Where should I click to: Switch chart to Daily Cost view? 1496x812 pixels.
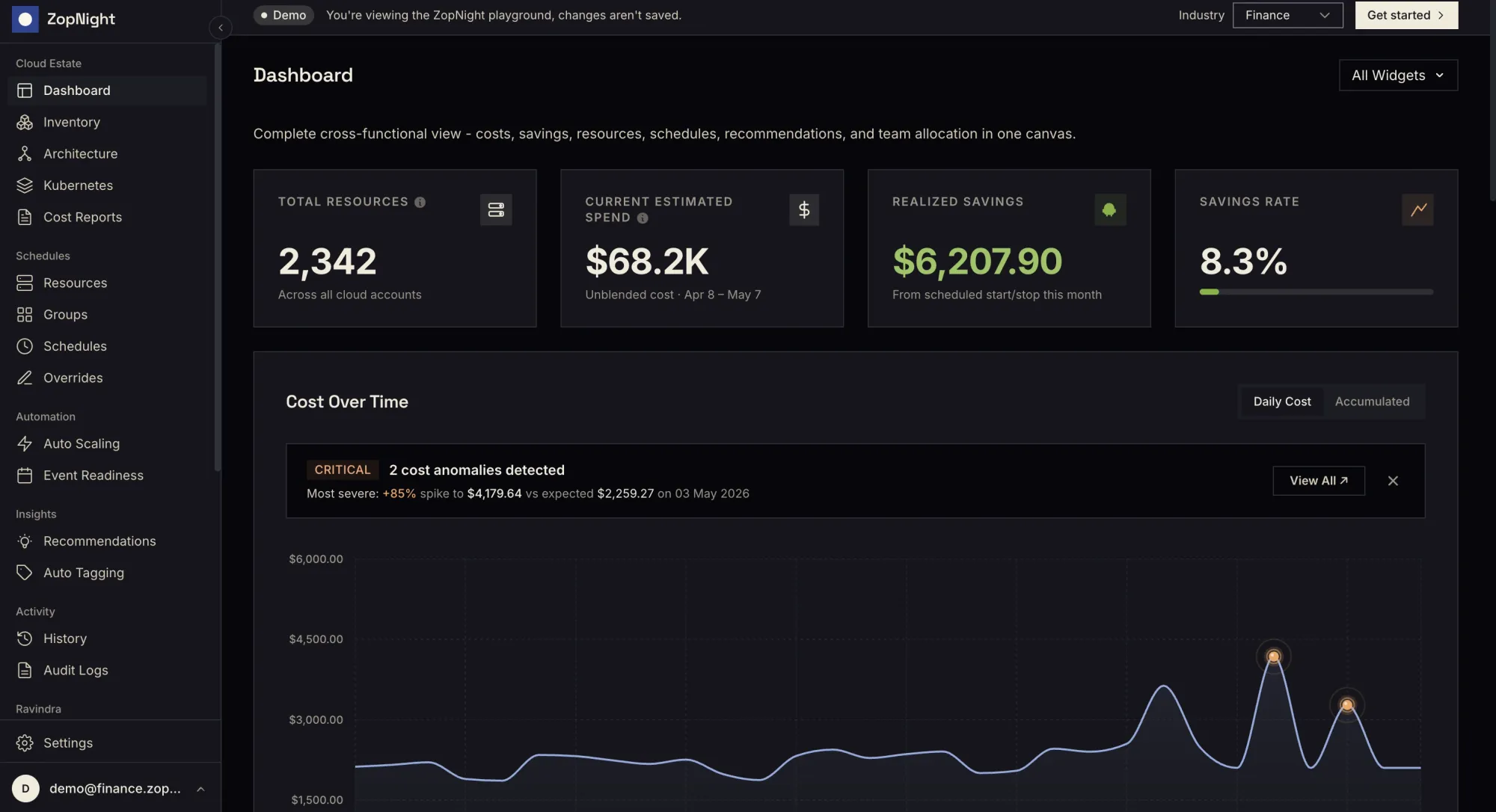tap(1282, 402)
